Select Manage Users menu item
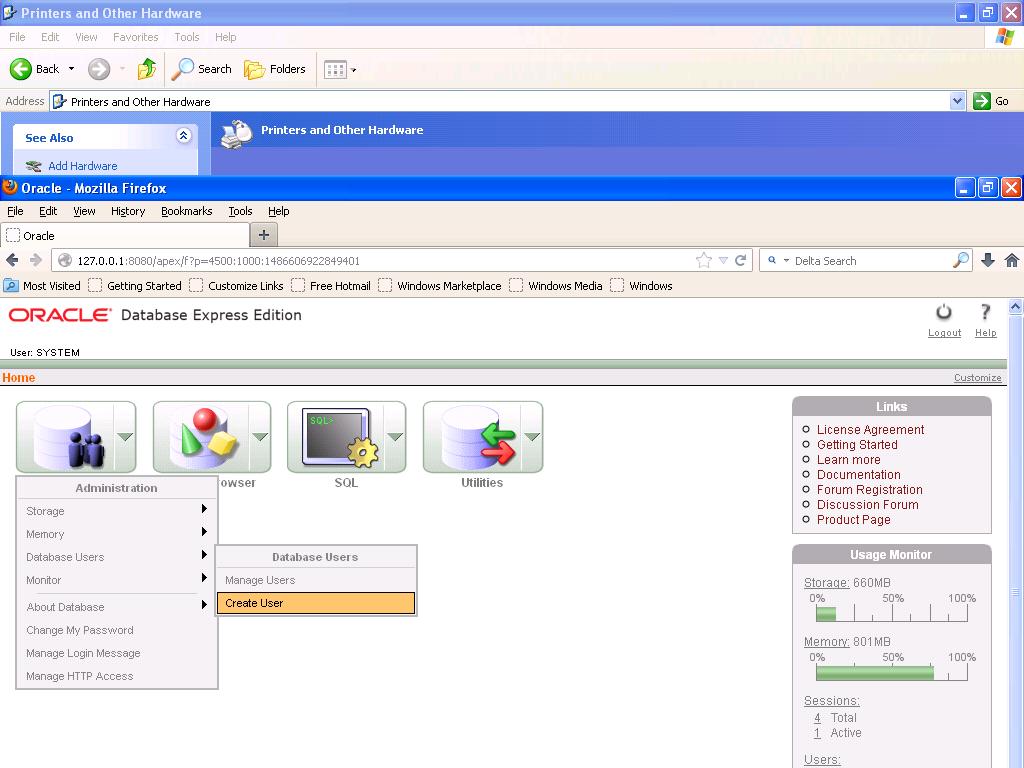The width and height of the screenshot is (1024, 768). pos(316,580)
